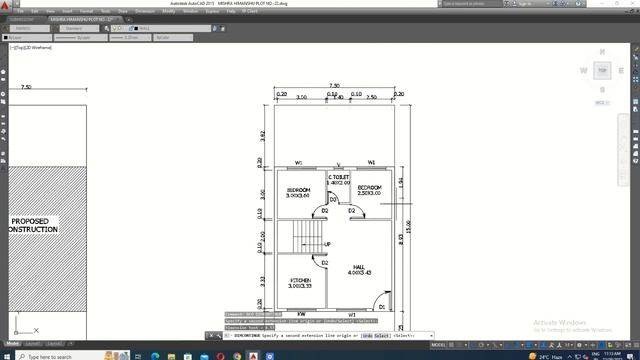Click the Clean Screen status bar icon
This screenshot has width=640, height=360.
click(x=627, y=345)
